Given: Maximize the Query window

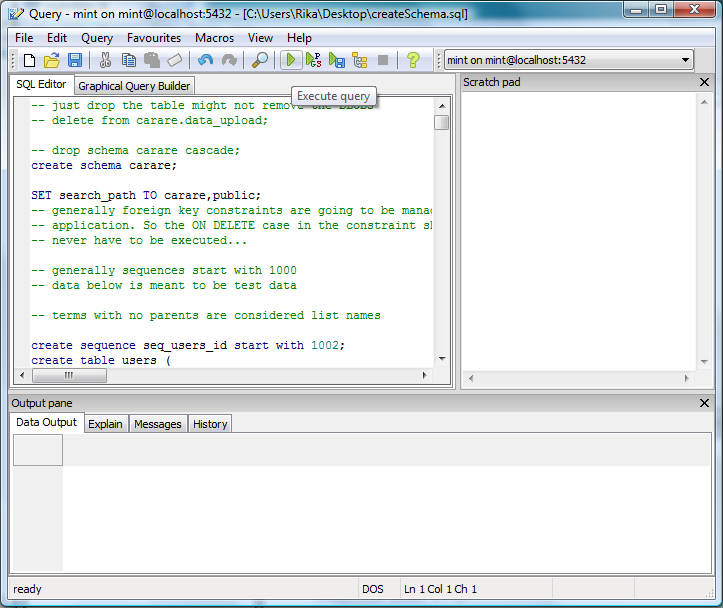Looking at the screenshot, I should [661, 9].
